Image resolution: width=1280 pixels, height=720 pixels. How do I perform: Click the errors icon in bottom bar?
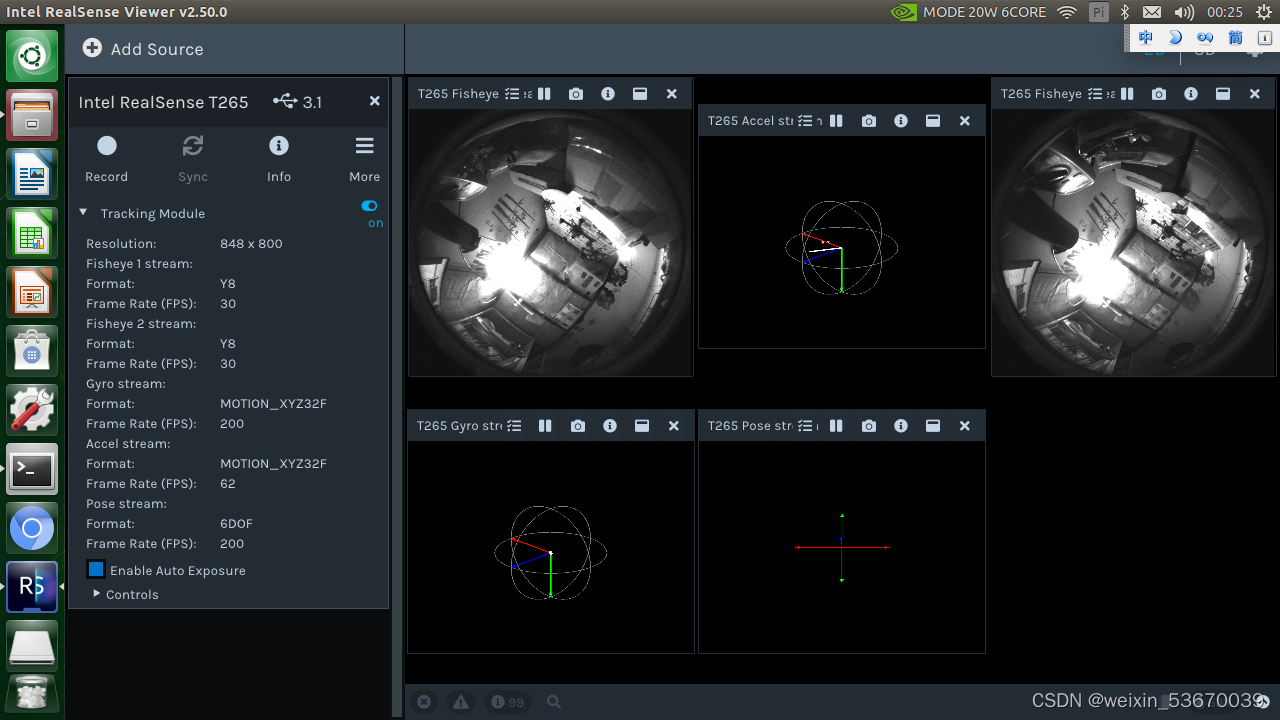(424, 702)
